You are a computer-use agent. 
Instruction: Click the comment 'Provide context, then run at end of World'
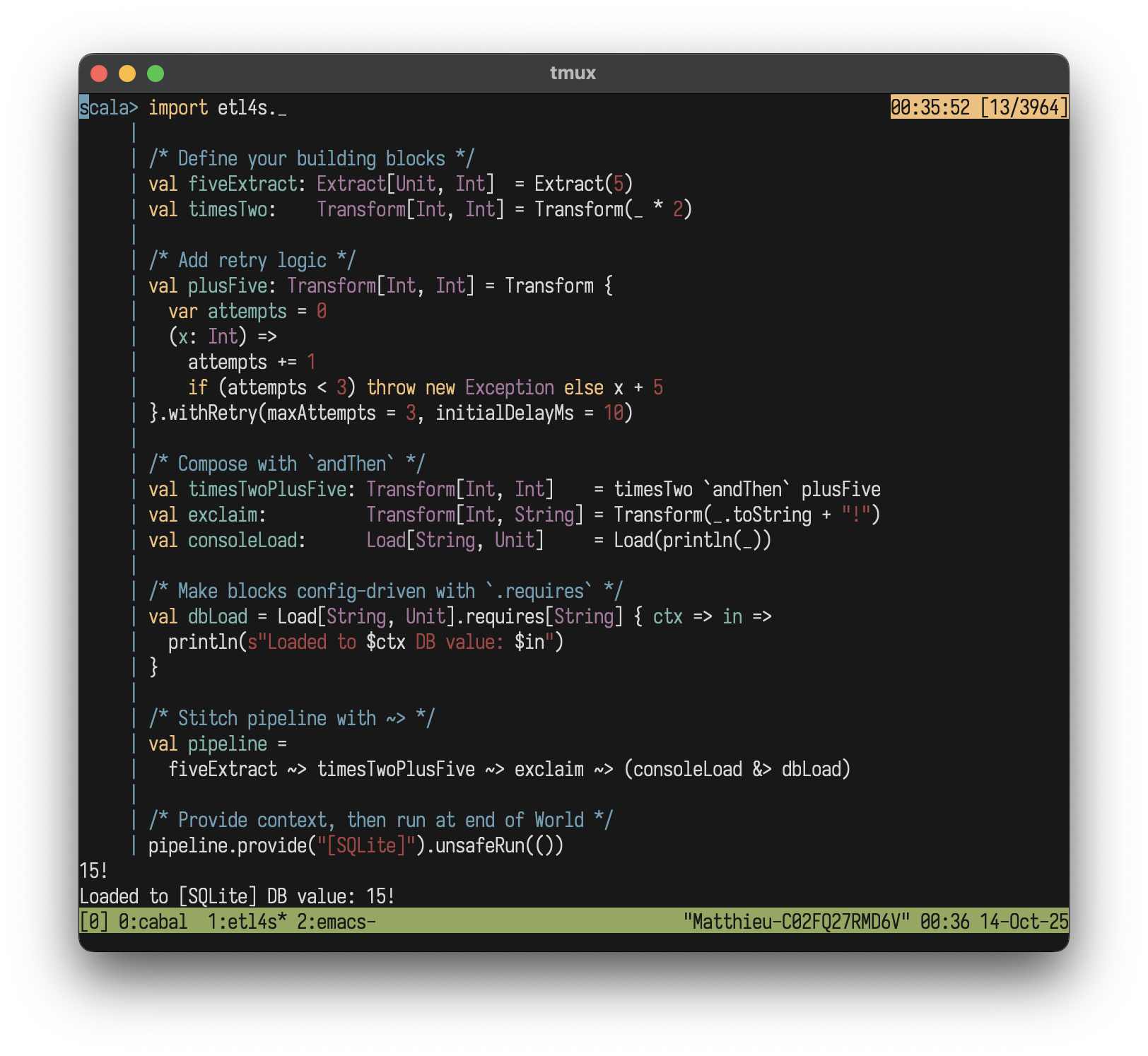[381, 820]
